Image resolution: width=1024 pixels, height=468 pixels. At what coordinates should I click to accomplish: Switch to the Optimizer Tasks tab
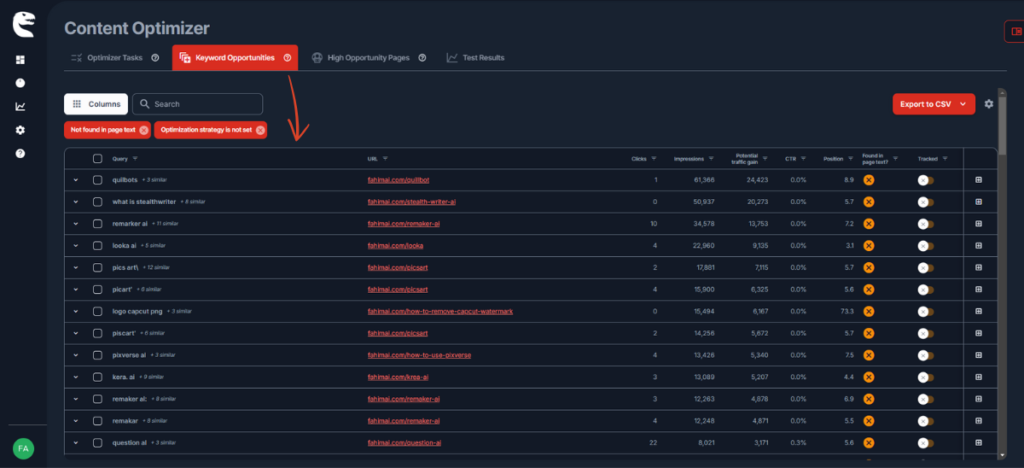pyautogui.click(x=114, y=57)
